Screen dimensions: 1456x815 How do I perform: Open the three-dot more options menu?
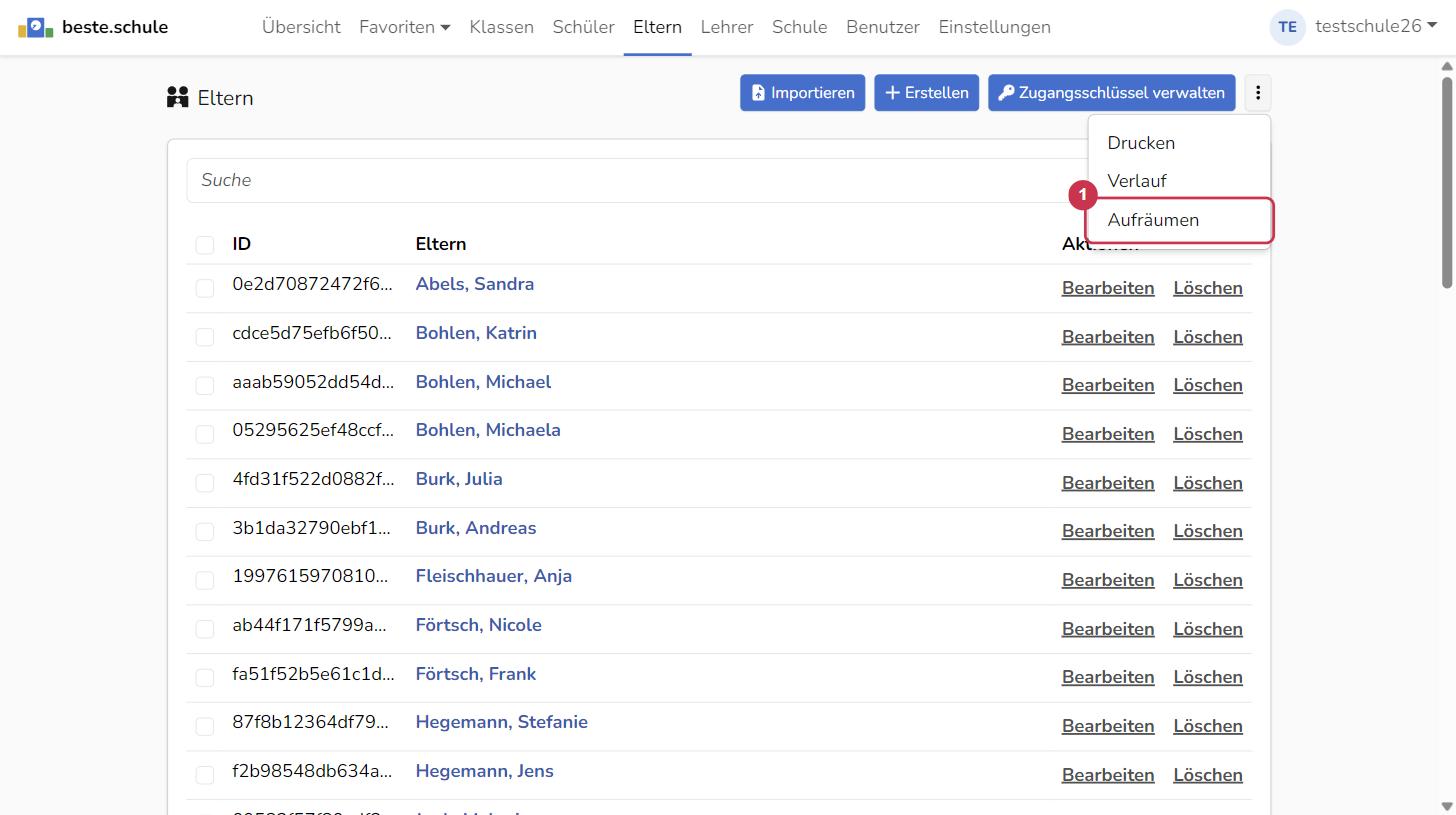coord(1257,93)
